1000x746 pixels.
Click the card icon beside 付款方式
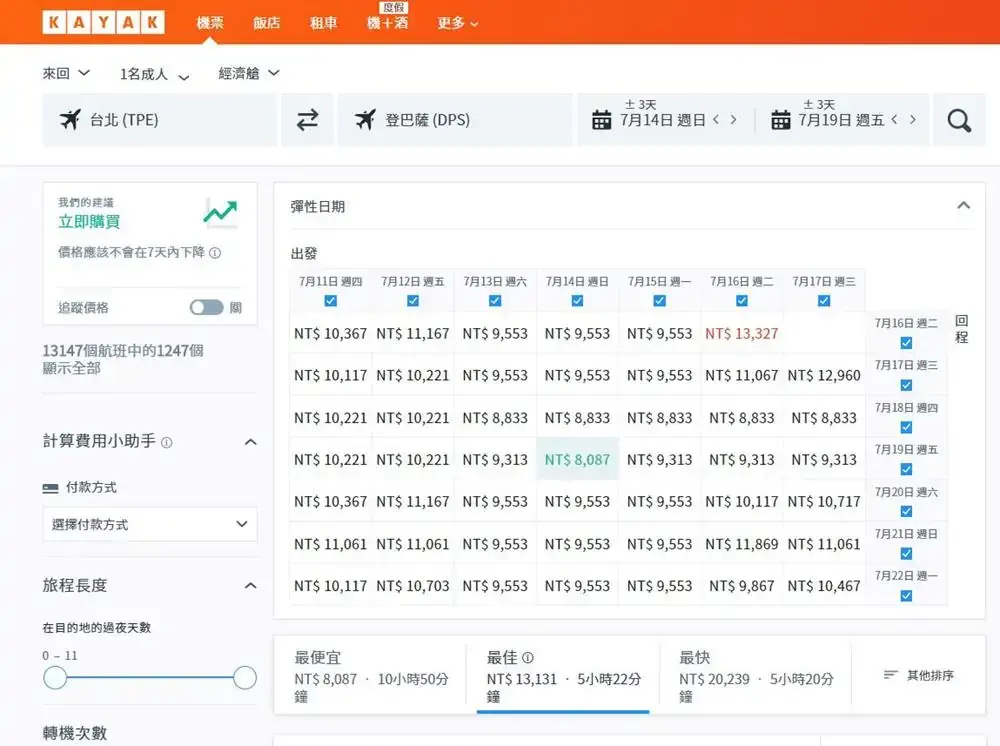point(50,488)
